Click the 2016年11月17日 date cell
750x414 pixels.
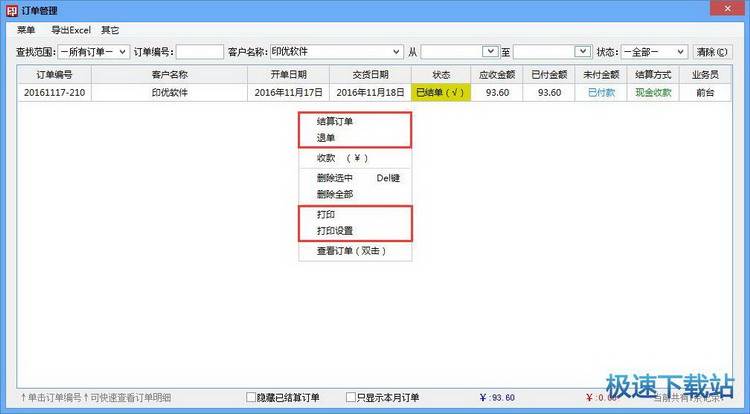288,93
